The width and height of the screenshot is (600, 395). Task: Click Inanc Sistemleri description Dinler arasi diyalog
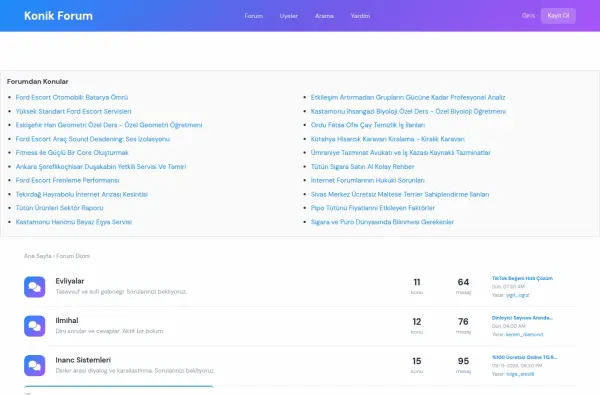point(135,371)
